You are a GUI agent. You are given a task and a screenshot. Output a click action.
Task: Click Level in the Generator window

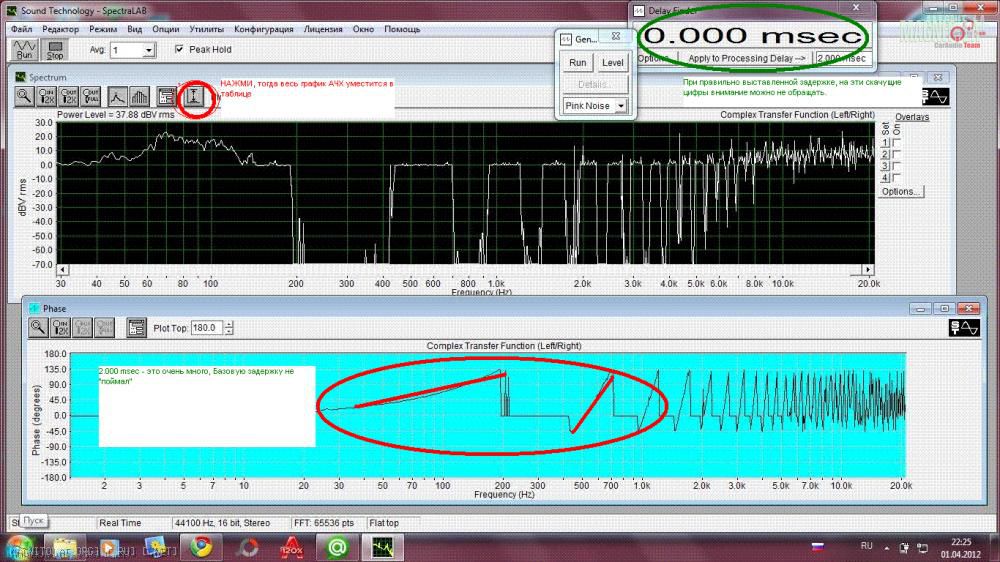point(612,63)
